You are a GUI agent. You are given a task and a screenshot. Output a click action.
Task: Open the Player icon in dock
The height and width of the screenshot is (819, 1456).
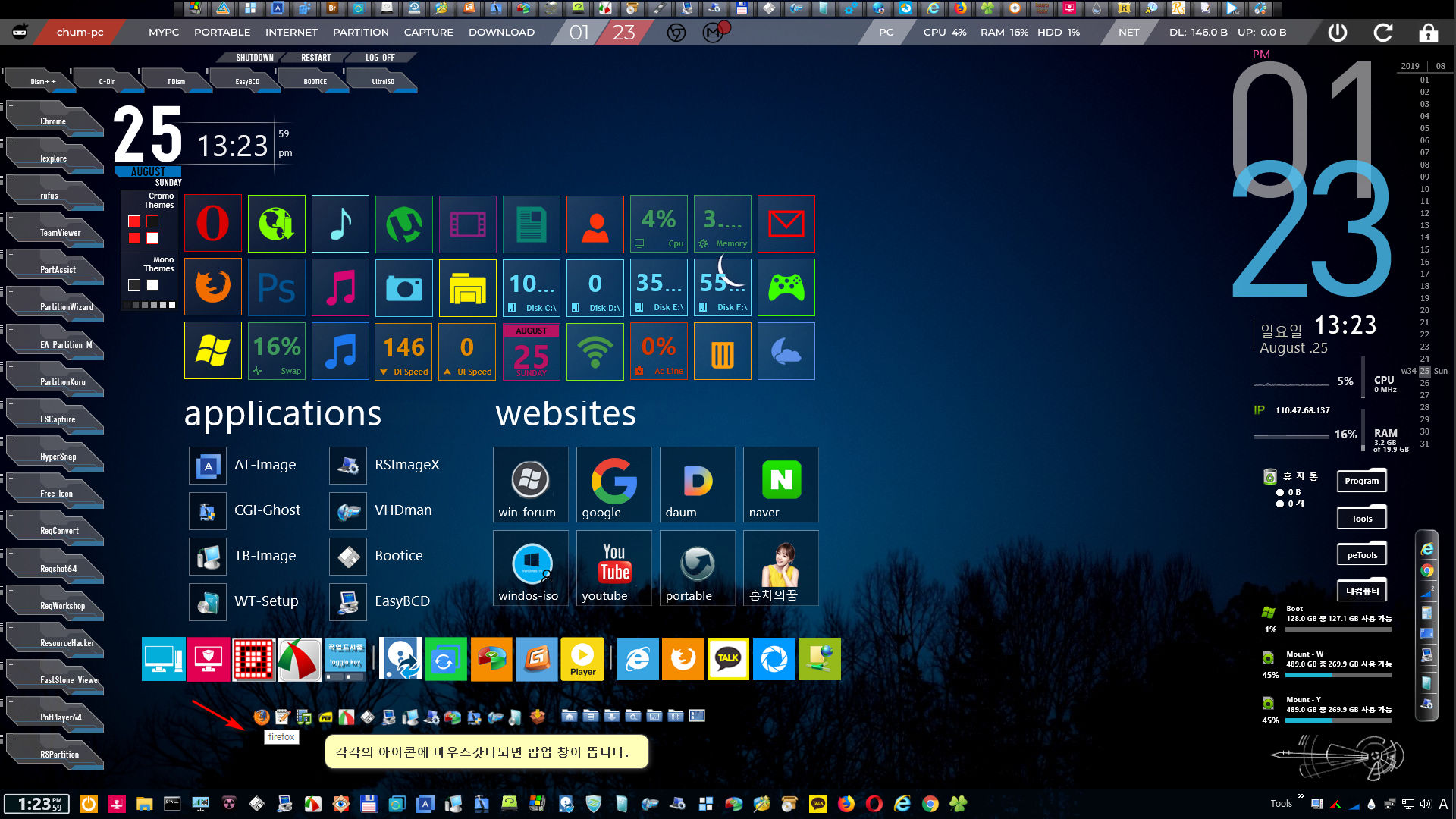tap(582, 659)
